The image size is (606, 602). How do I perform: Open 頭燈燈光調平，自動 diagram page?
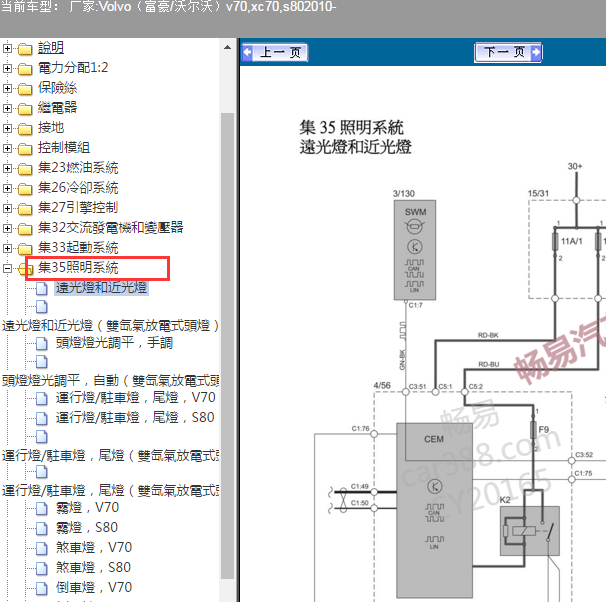pyautogui.click(x=111, y=381)
